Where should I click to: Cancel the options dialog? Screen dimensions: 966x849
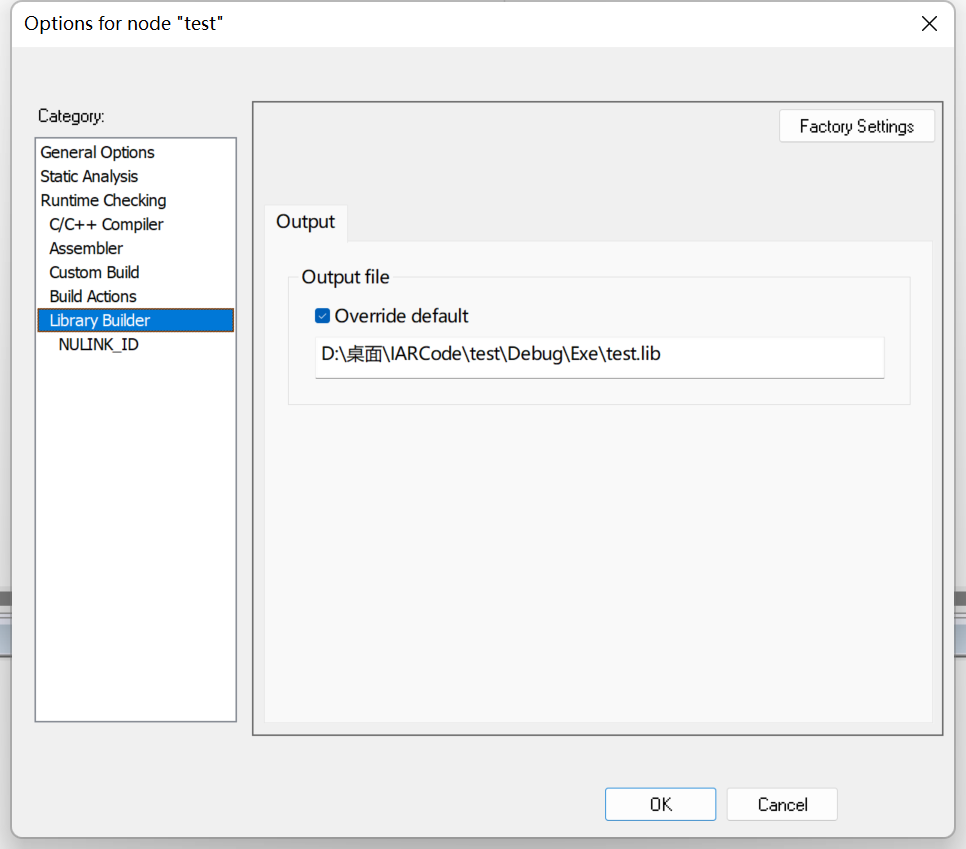(x=782, y=804)
